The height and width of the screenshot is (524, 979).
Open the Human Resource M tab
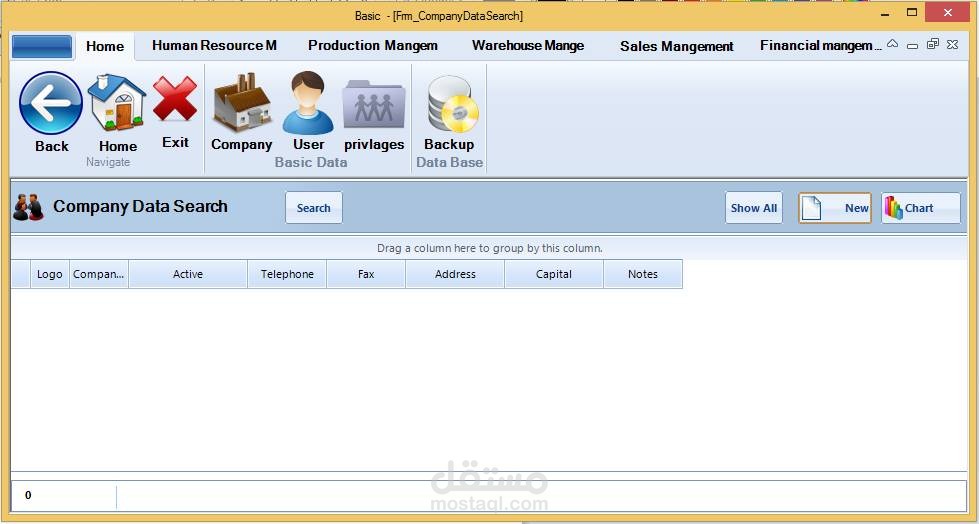click(x=214, y=46)
